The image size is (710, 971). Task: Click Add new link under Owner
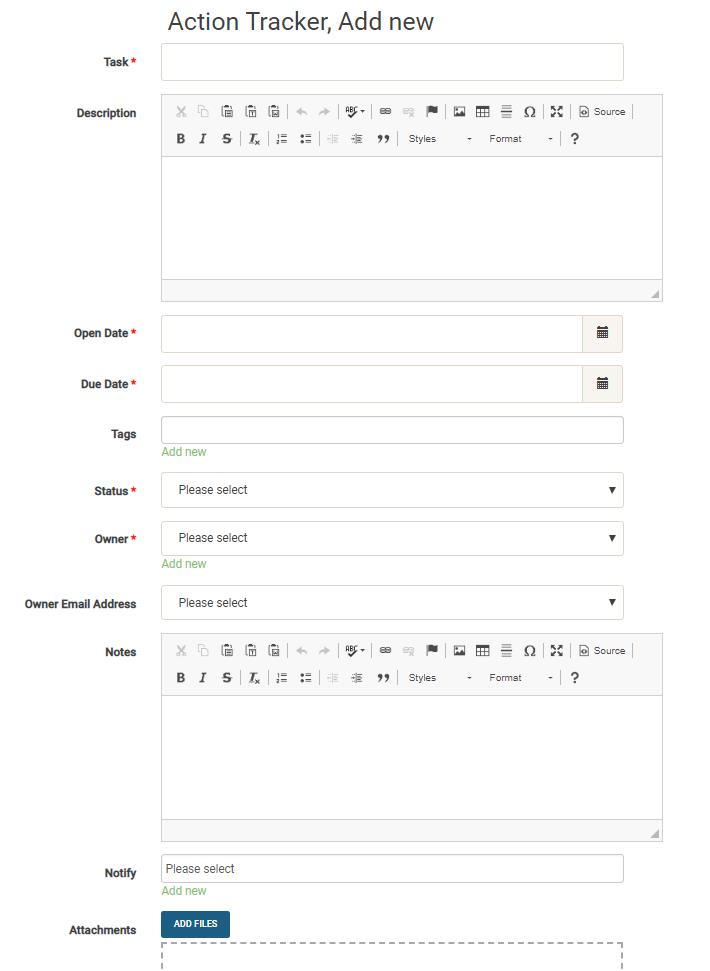184,564
